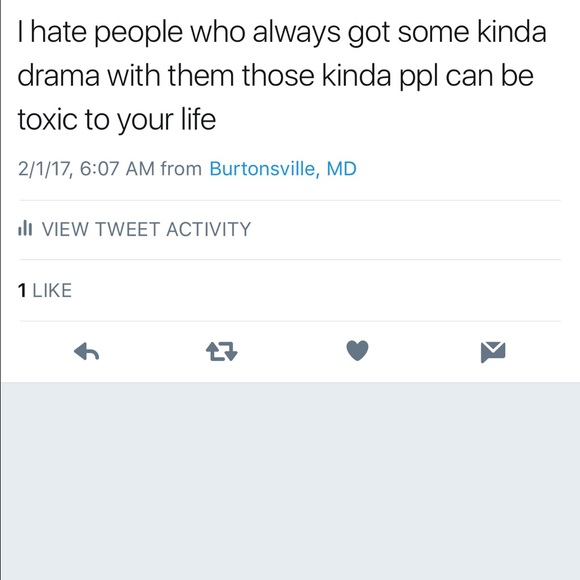Click the empty gray area below the tweet
This screenshot has width=580, height=580.
point(291,481)
